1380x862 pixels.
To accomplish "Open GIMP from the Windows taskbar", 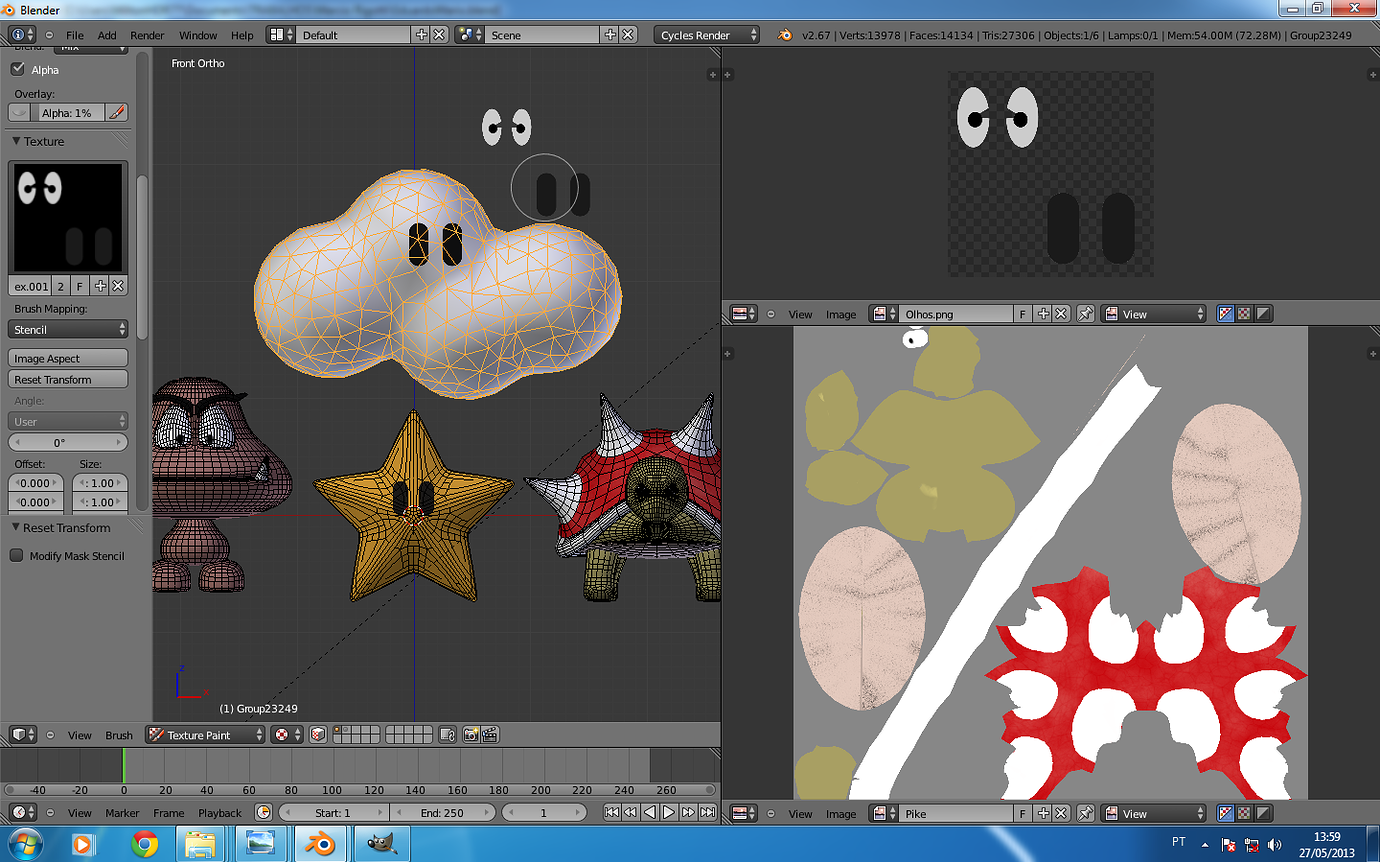I will pyautogui.click(x=380, y=844).
